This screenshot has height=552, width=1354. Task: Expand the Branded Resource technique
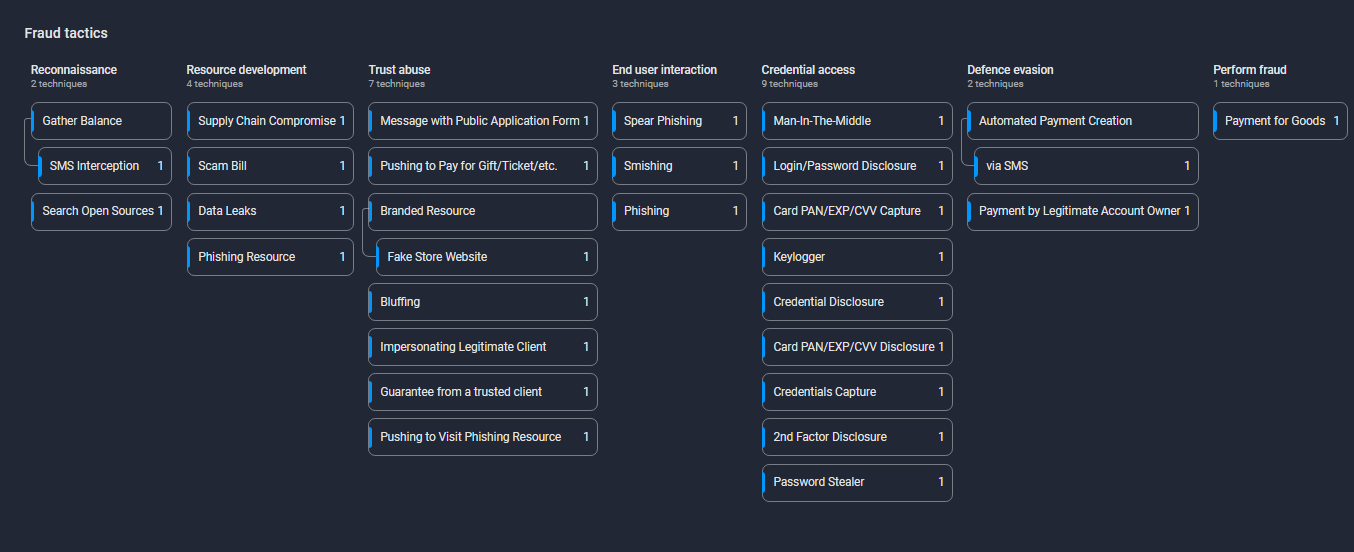[x=482, y=211]
